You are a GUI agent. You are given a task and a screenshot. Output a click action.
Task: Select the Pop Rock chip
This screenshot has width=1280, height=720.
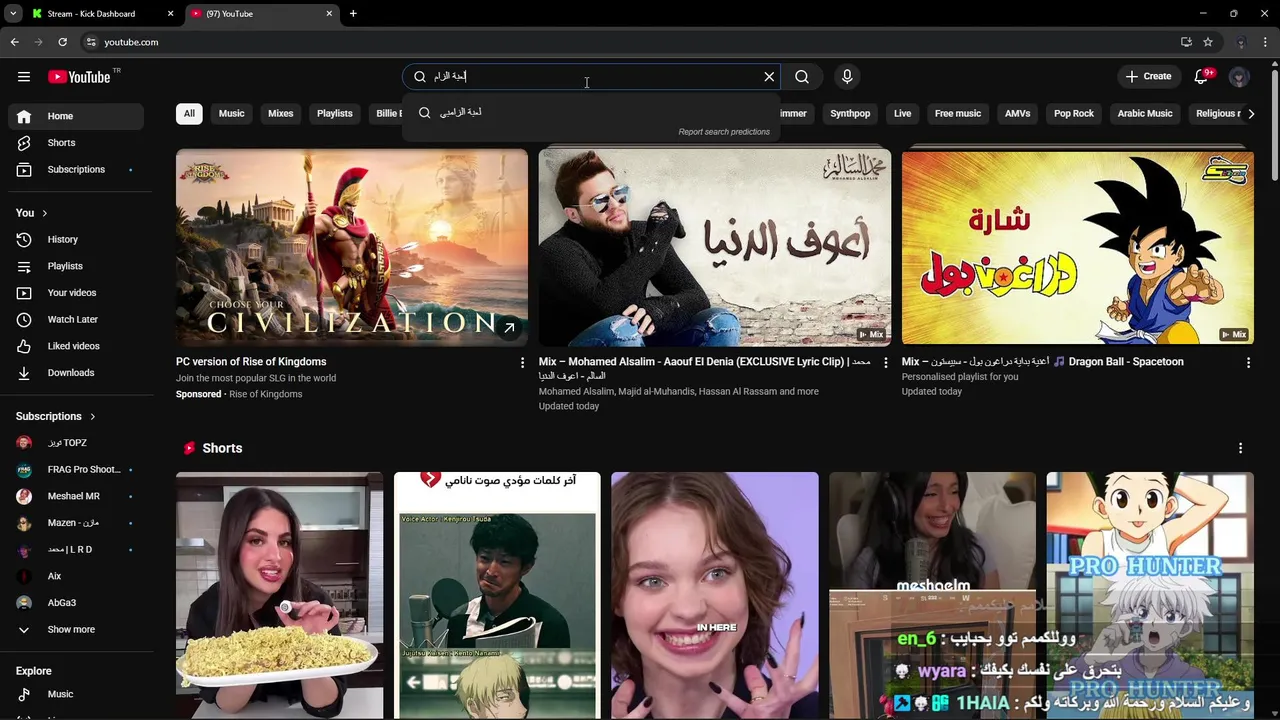click(1074, 114)
